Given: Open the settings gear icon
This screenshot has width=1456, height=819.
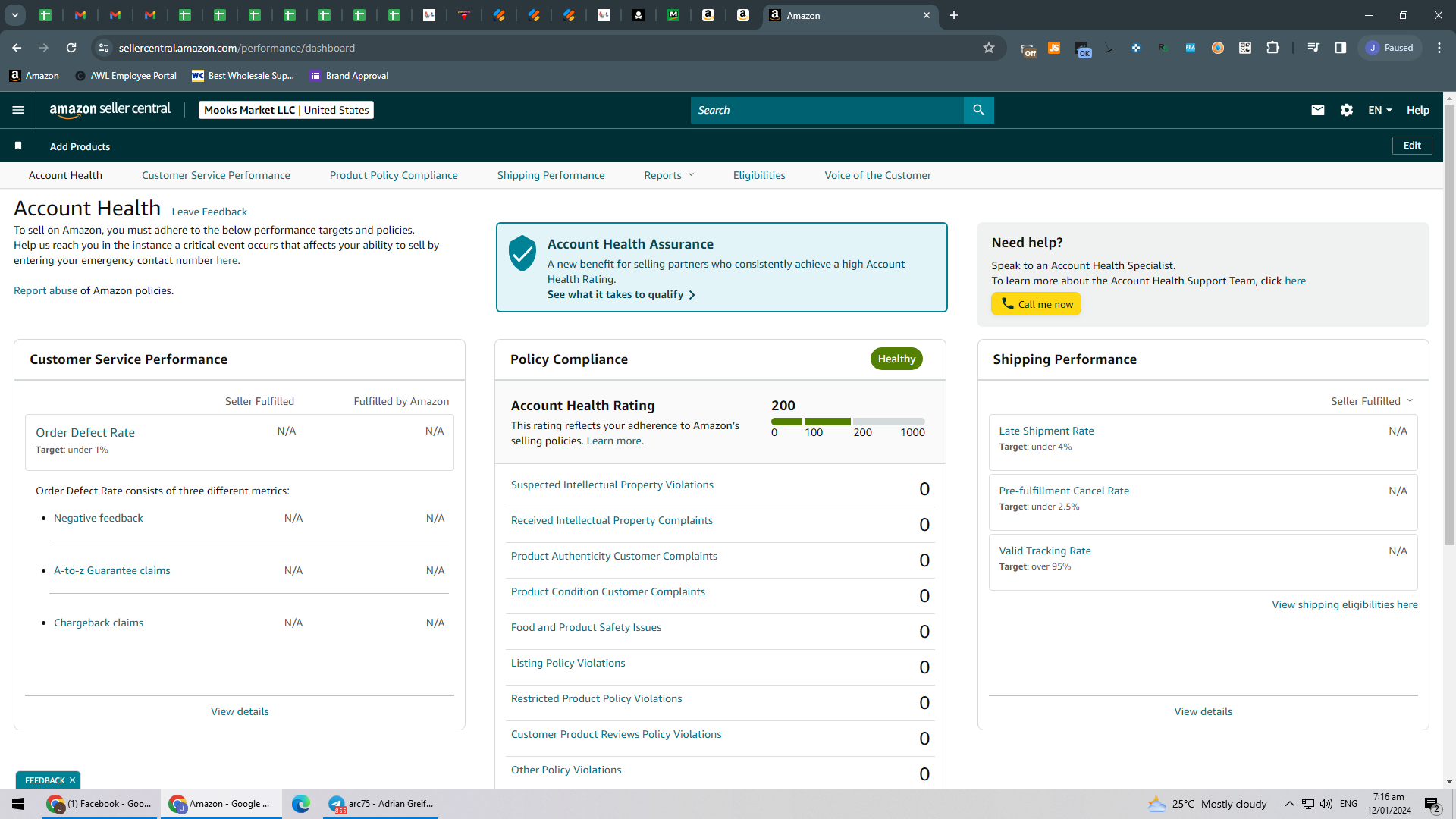Looking at the screenshot, I should pos(1347,110).
